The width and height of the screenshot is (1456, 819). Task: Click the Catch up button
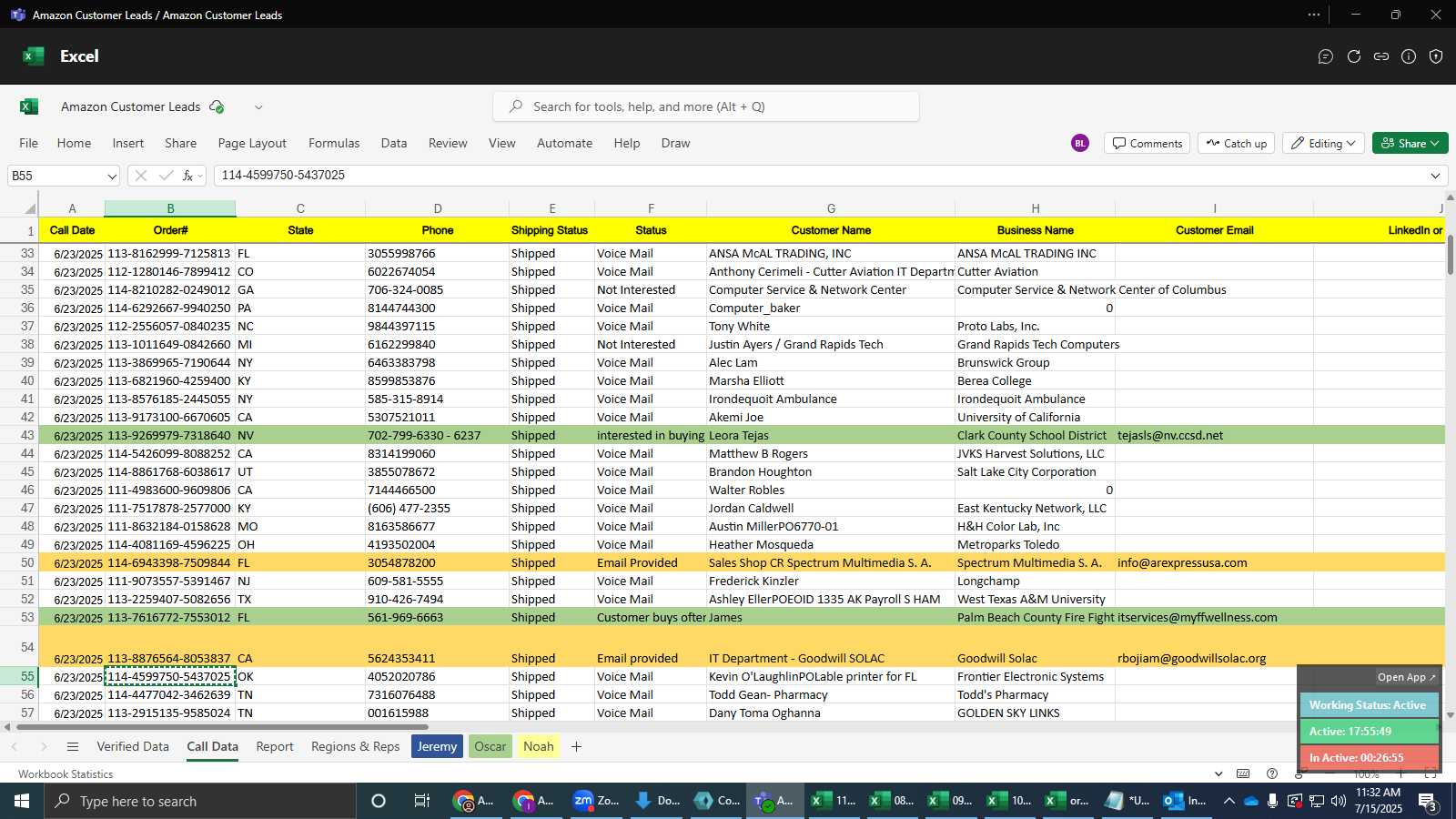[1237, 143]
